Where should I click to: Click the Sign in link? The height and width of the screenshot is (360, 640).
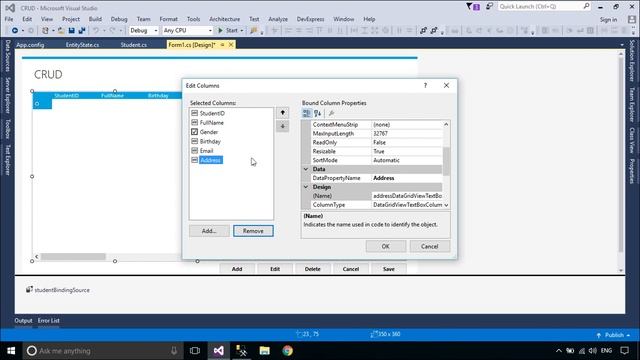[x=608, y=20]
